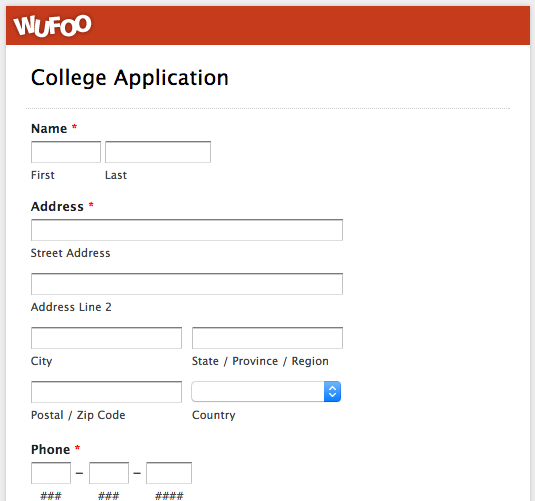The image size is (535, 501).
Task: Select the middle three-digit phone box
Action: [x=109, y=473]
